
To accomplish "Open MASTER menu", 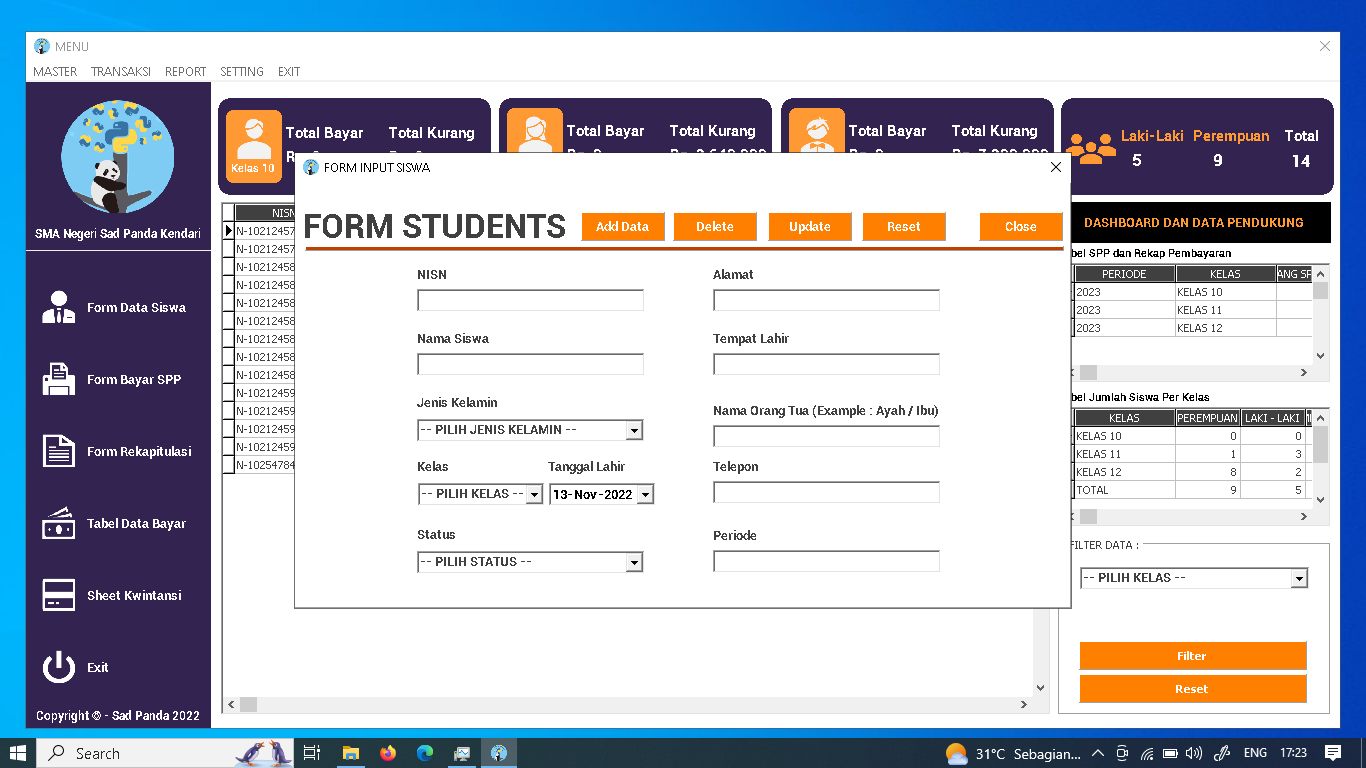I will click(x=55, y=72).
